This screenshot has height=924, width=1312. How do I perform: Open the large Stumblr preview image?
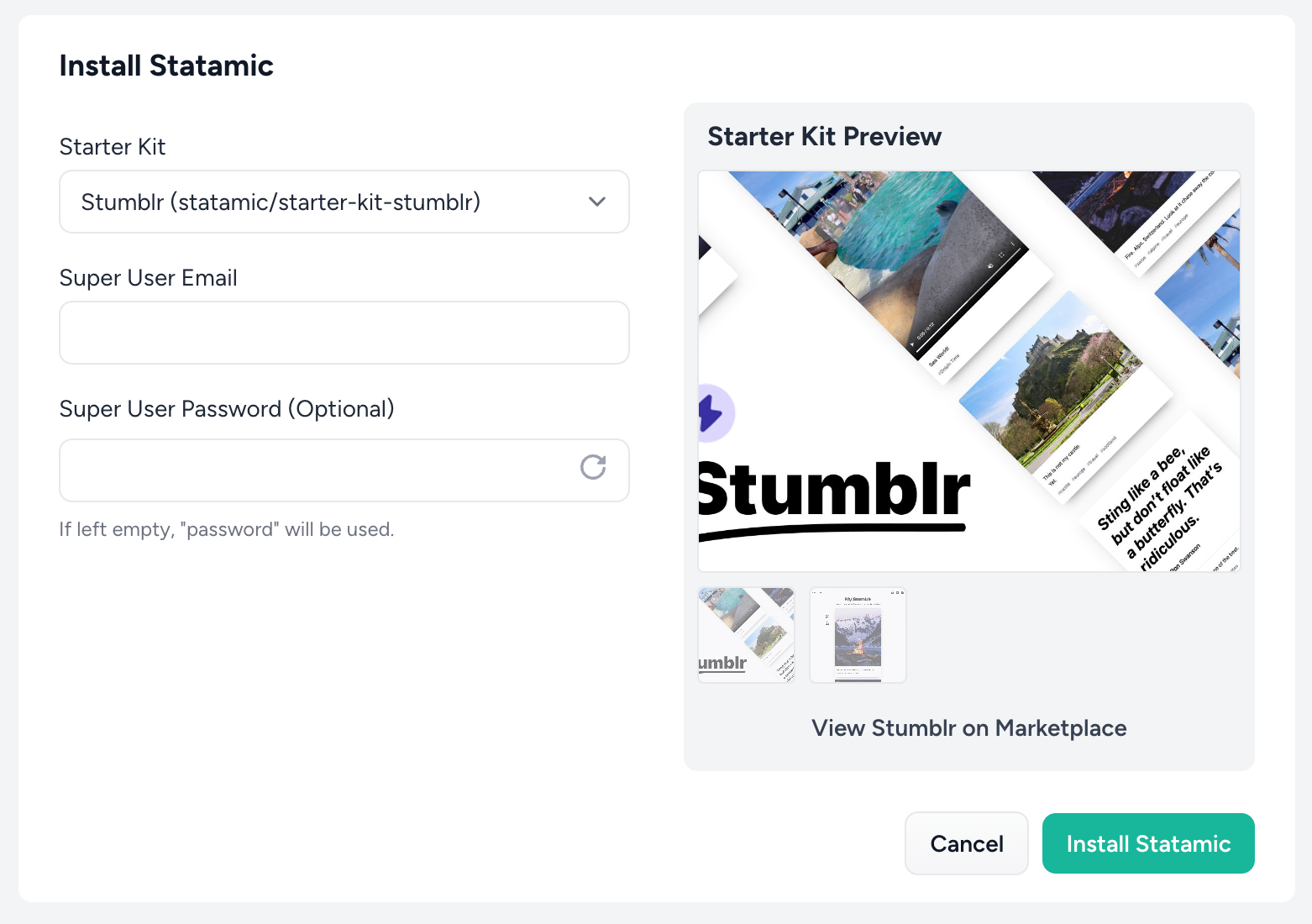968,371
